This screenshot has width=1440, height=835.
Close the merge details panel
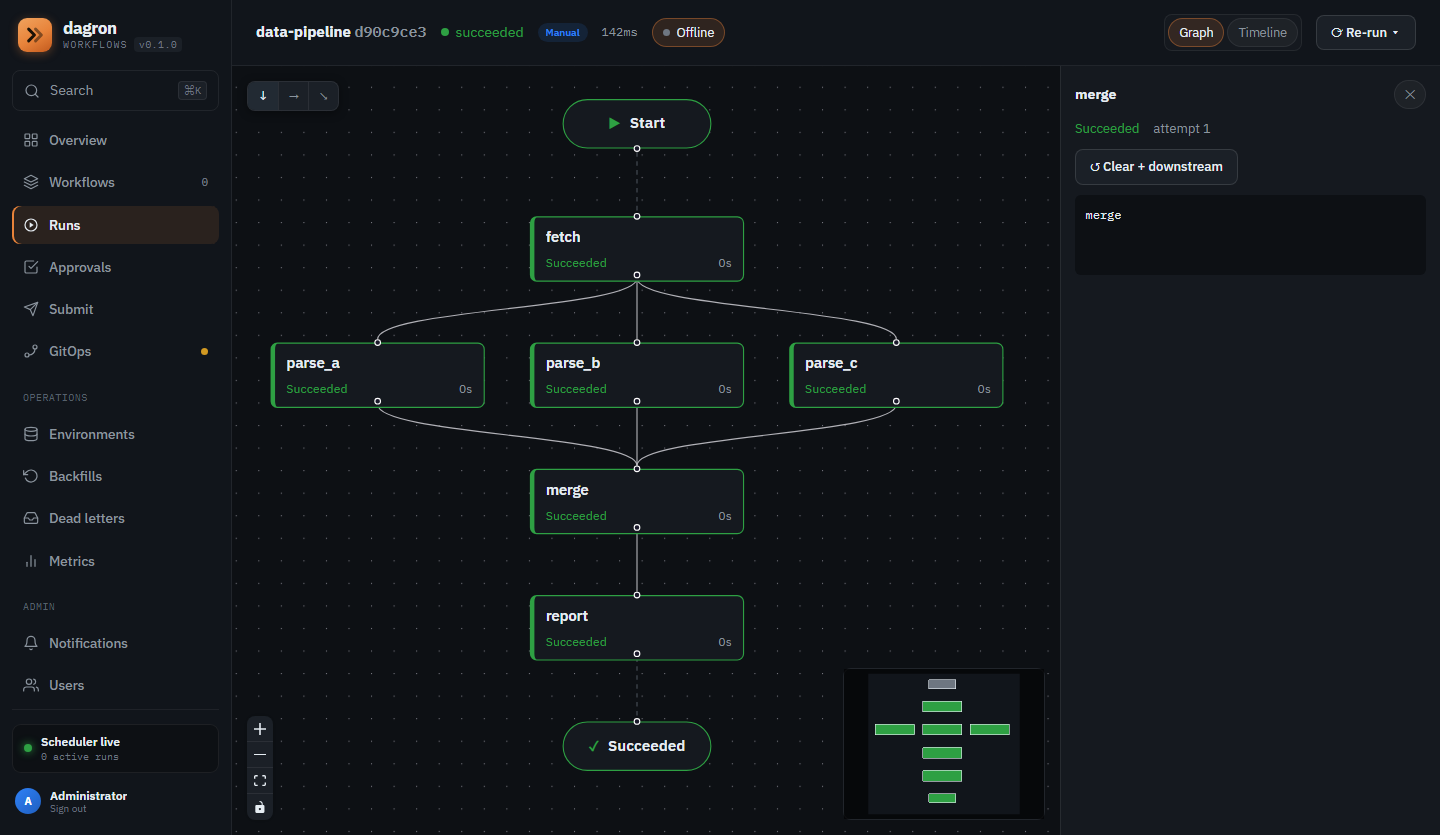click(x=1410, y=95)
